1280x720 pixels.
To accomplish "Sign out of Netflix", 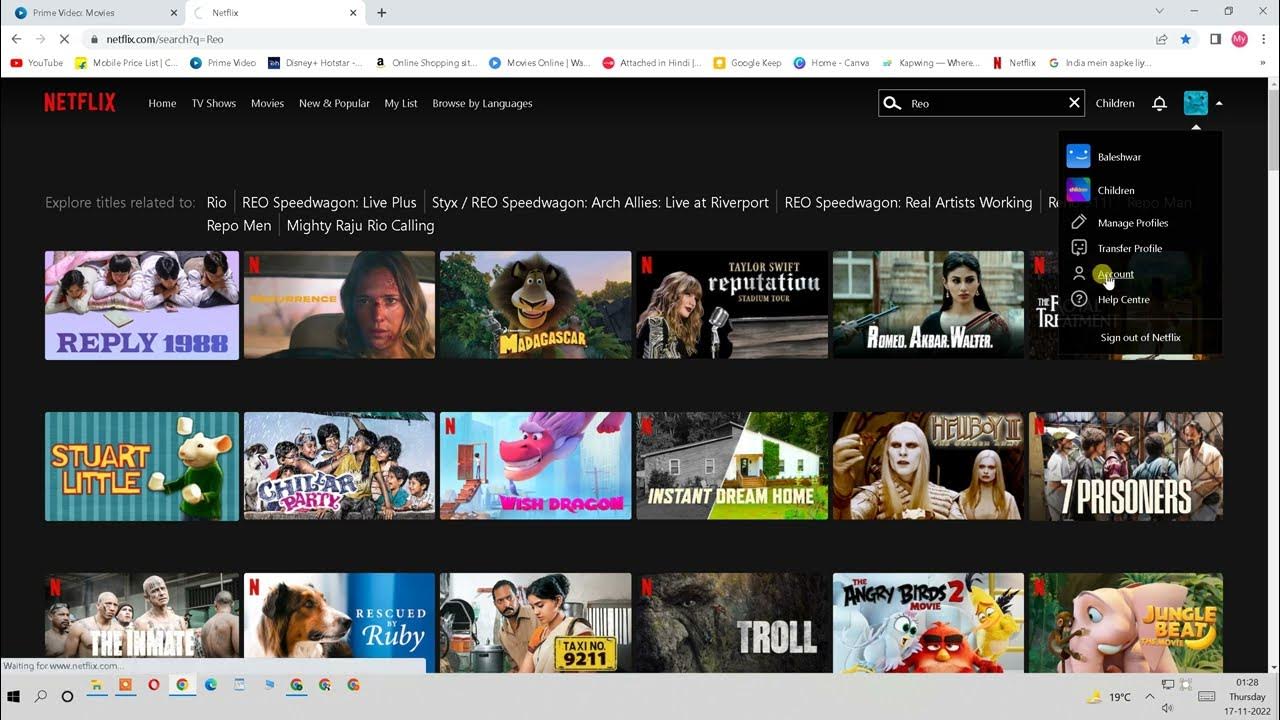I will tap(1140, 337).
